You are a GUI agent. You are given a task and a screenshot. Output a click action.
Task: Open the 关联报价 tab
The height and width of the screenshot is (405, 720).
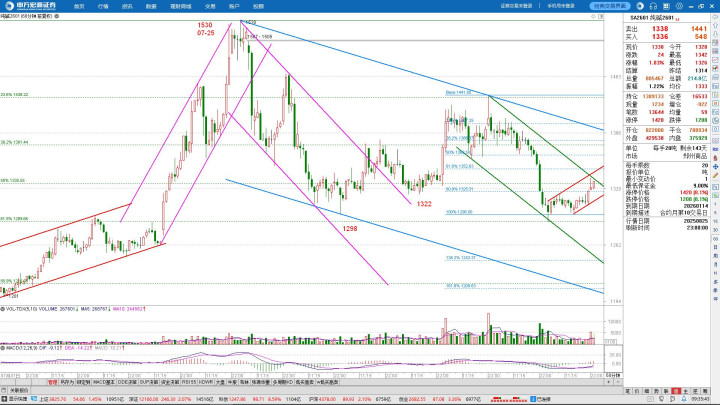[x=19, y=390]
